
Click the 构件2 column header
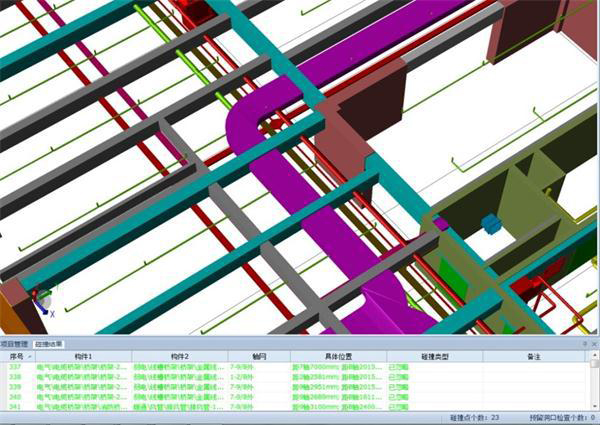(x=180, y=357)
